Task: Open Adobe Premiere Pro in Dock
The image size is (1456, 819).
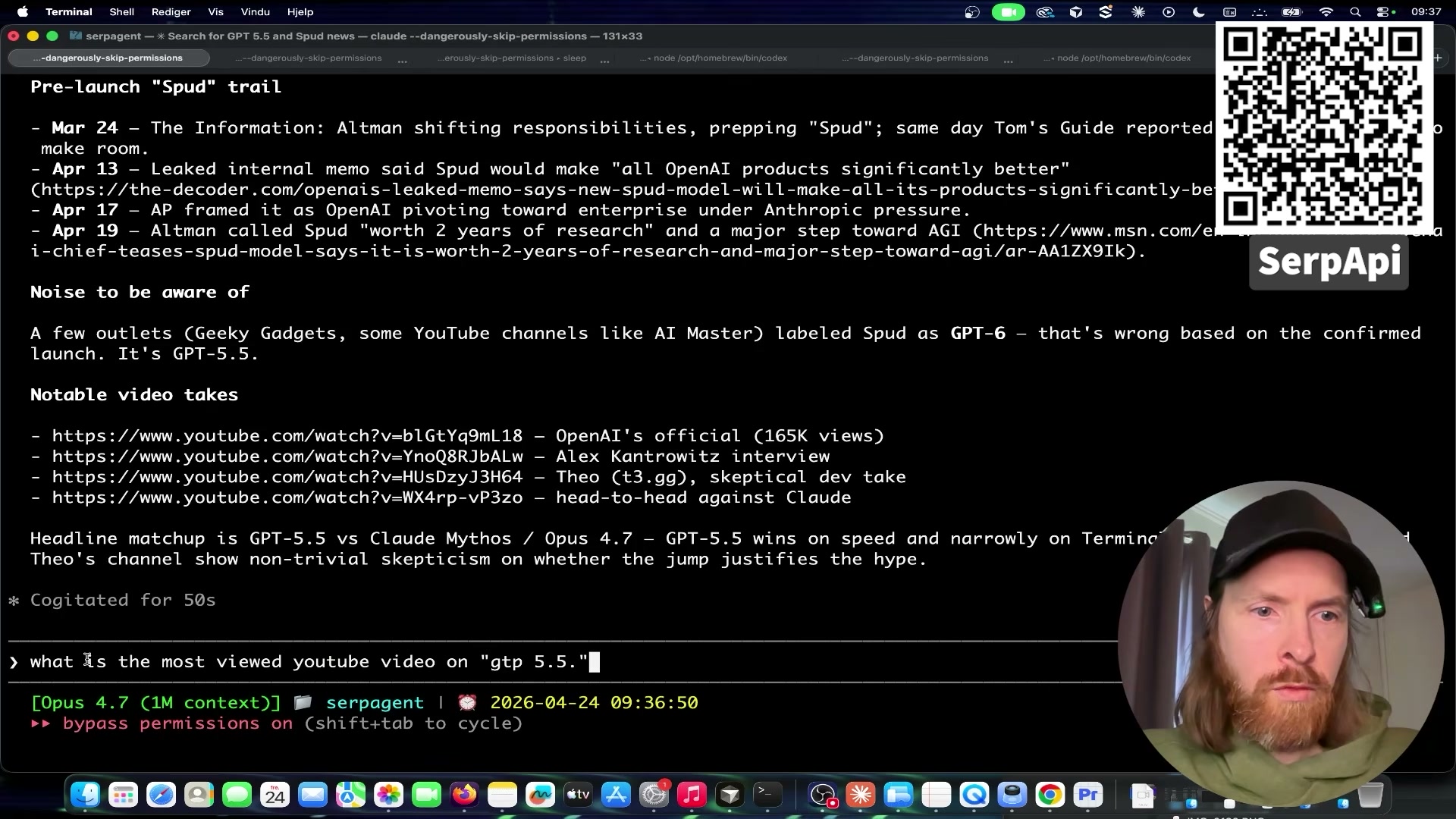Action: coord(1088,795)
